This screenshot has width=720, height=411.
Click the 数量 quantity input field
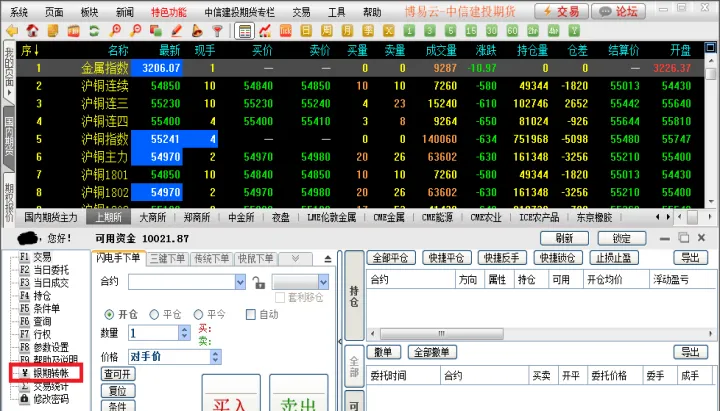coord(153,332)
